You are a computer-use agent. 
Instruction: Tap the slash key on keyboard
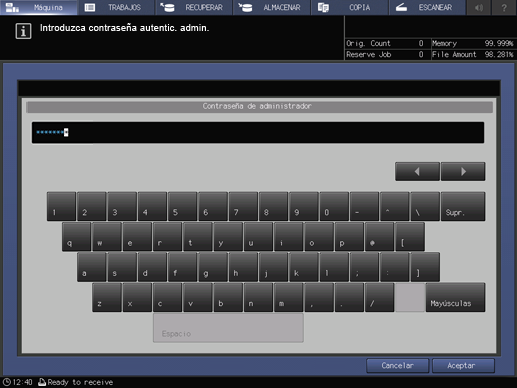tap(379, 297)
